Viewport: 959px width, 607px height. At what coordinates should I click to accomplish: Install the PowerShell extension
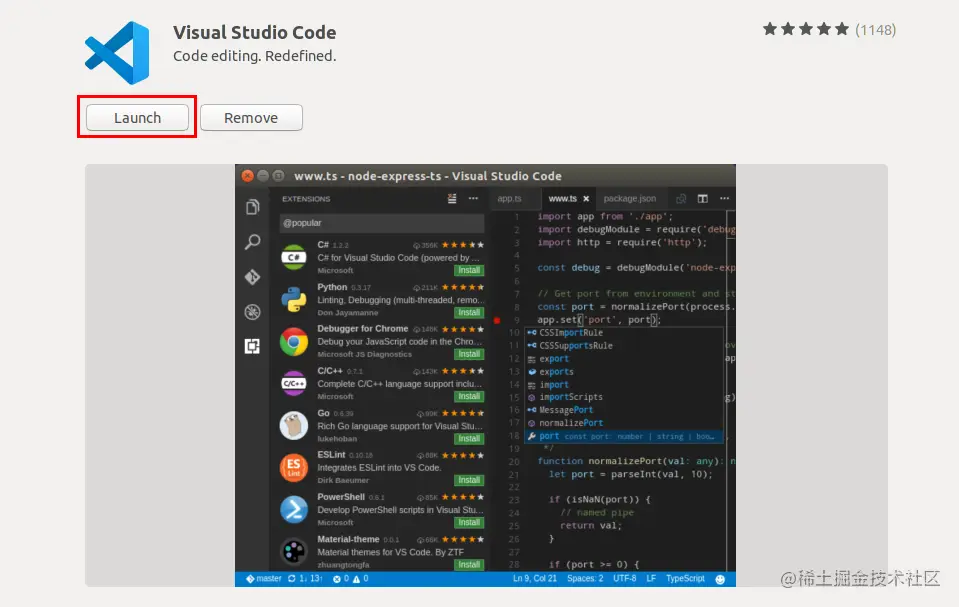pos(469,523)
